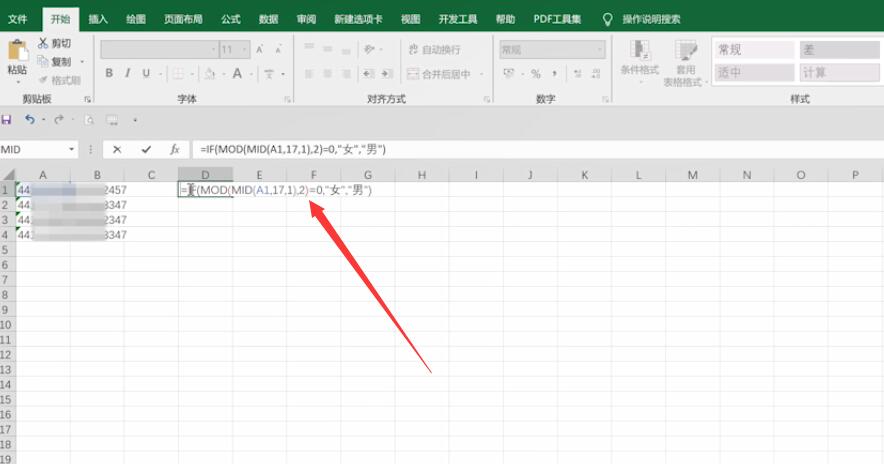
Task: Open the font name combo box
Action: 159,50
